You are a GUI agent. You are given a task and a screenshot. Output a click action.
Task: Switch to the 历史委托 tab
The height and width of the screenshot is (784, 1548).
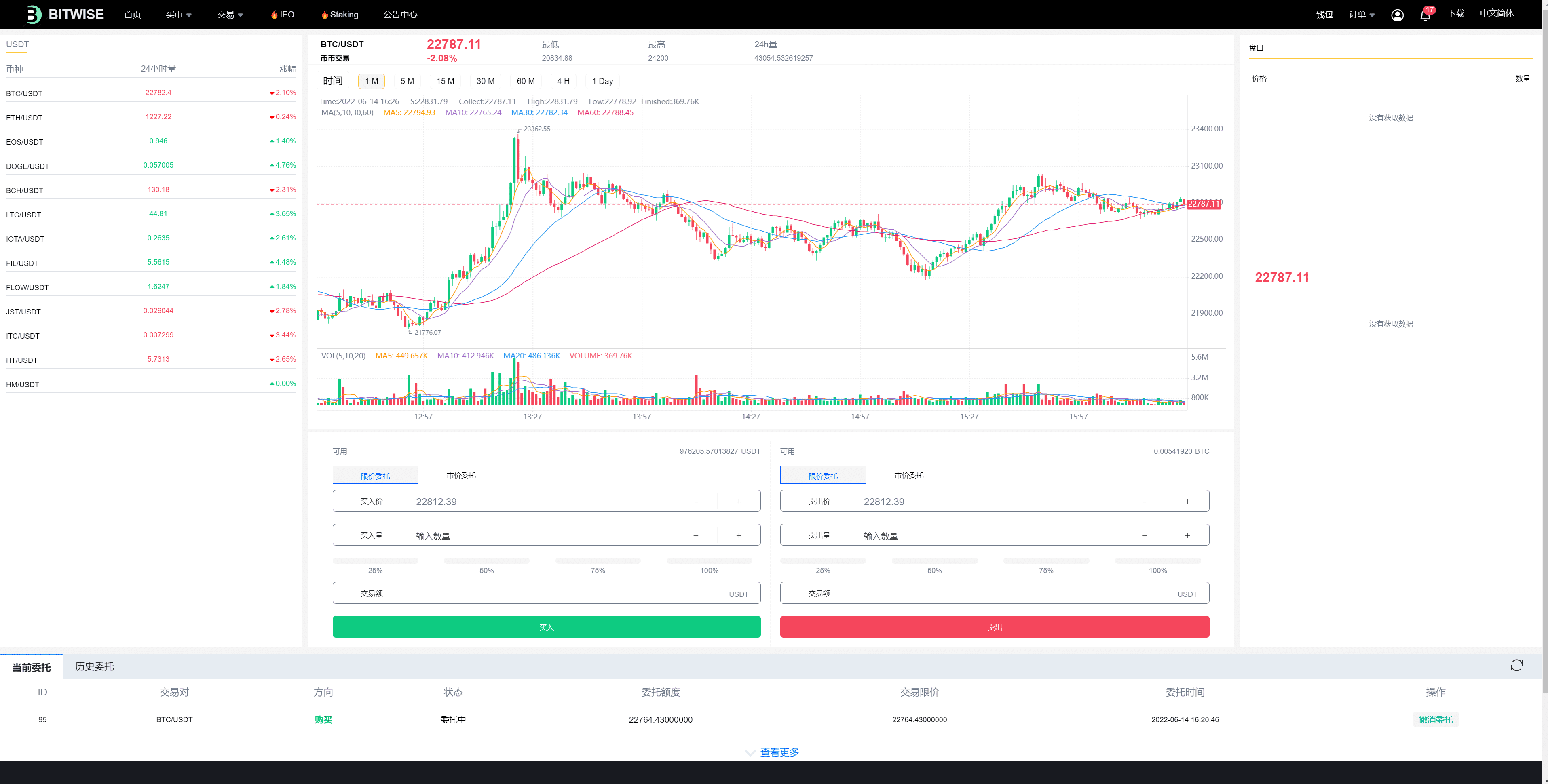click(94, 666)
